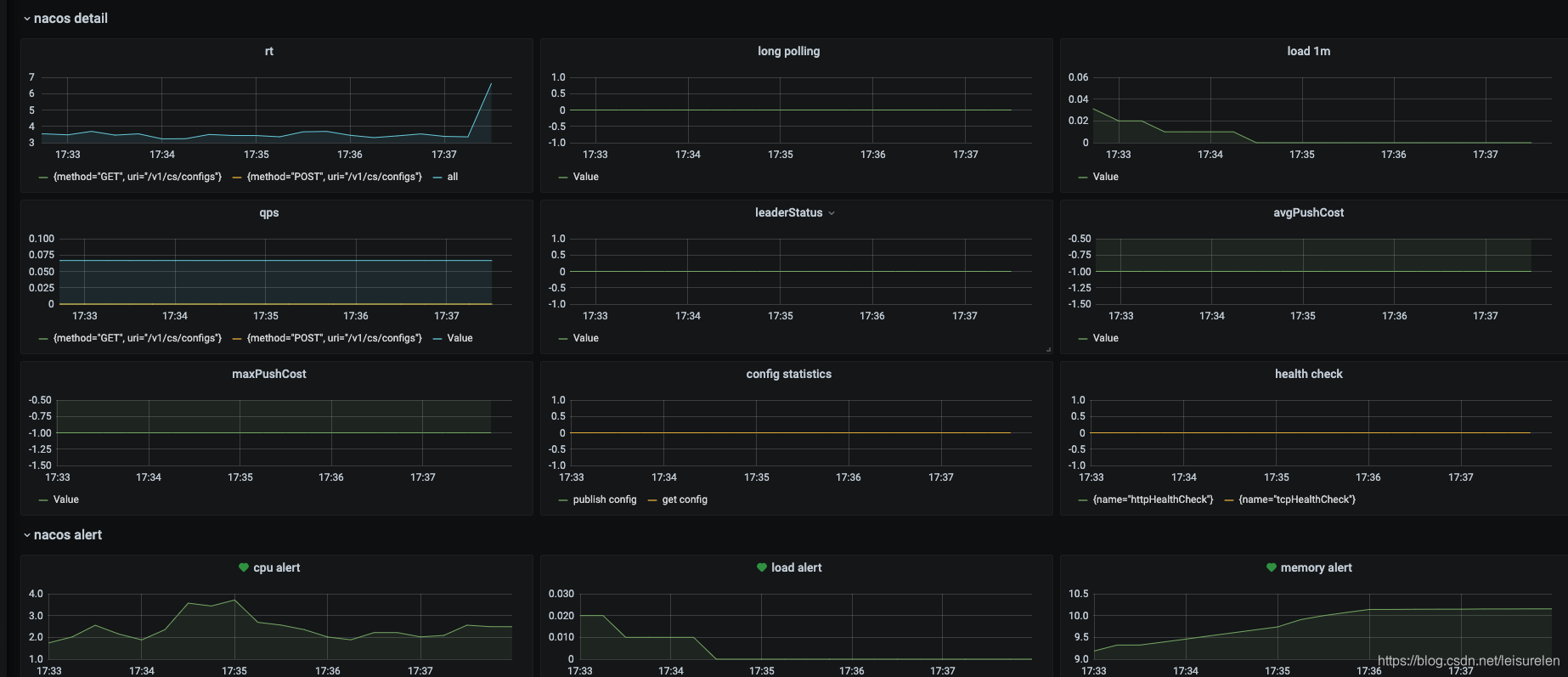This screenshot has width=1568, height=677.
Task: Click the 0.030 axis label in load alert panel
Action: coord(561,594)
